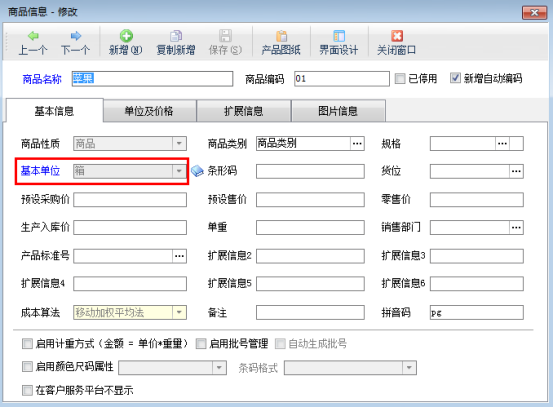The width and height of the screenshot is (554, 408).
Task: Click the 保存 (S) floppy disk icon
Action: click(x=225, y=36)
